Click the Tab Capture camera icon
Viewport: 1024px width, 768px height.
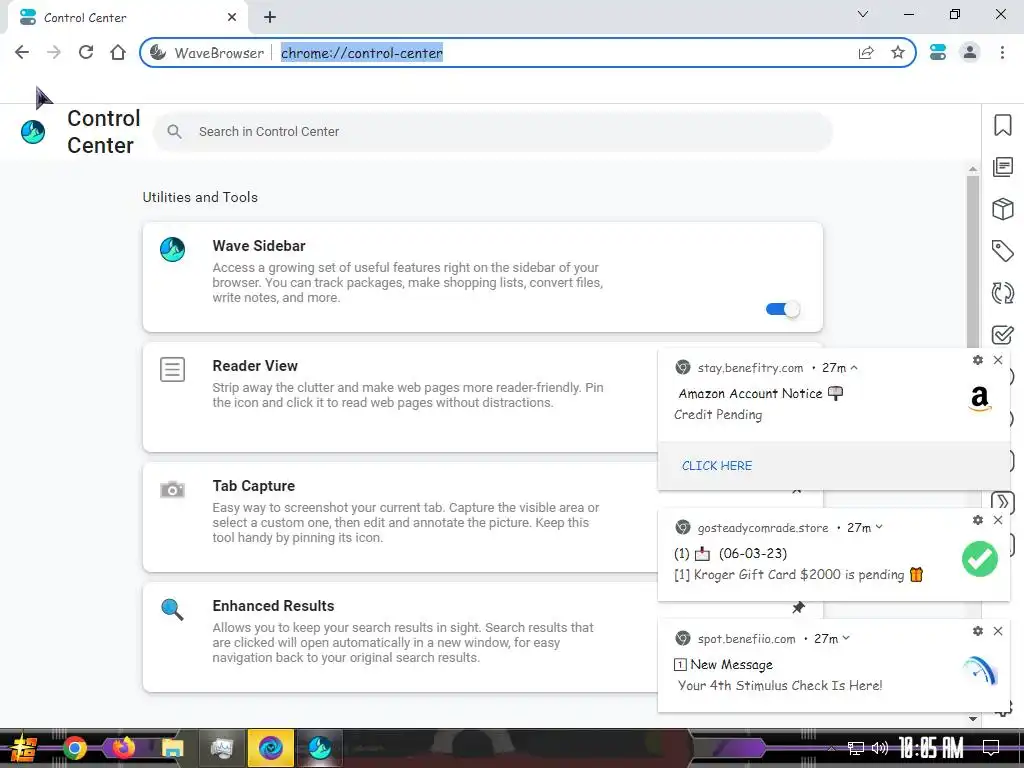pos(172,489)
